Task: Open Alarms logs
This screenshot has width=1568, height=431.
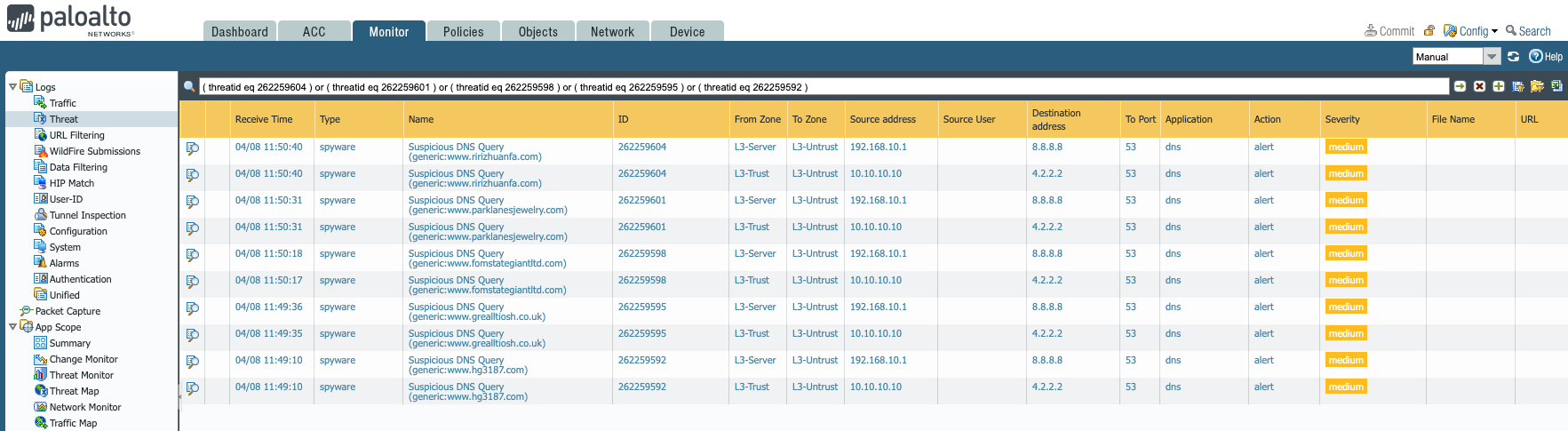Action: click(x=64, y=263)
